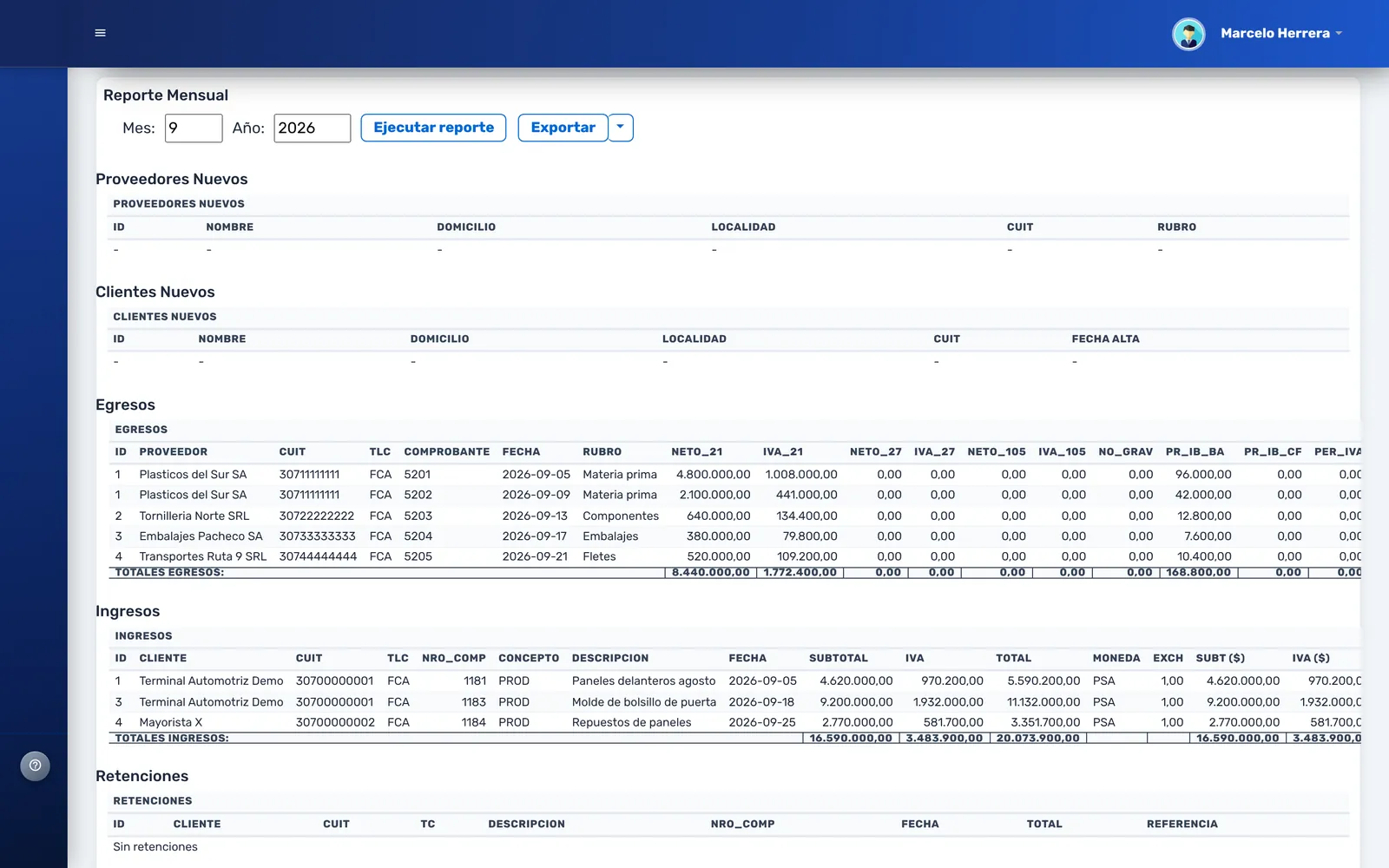Click Egresos total 8.440.000,00
This screenshot has height=868, width=1389.
(711, 573)
